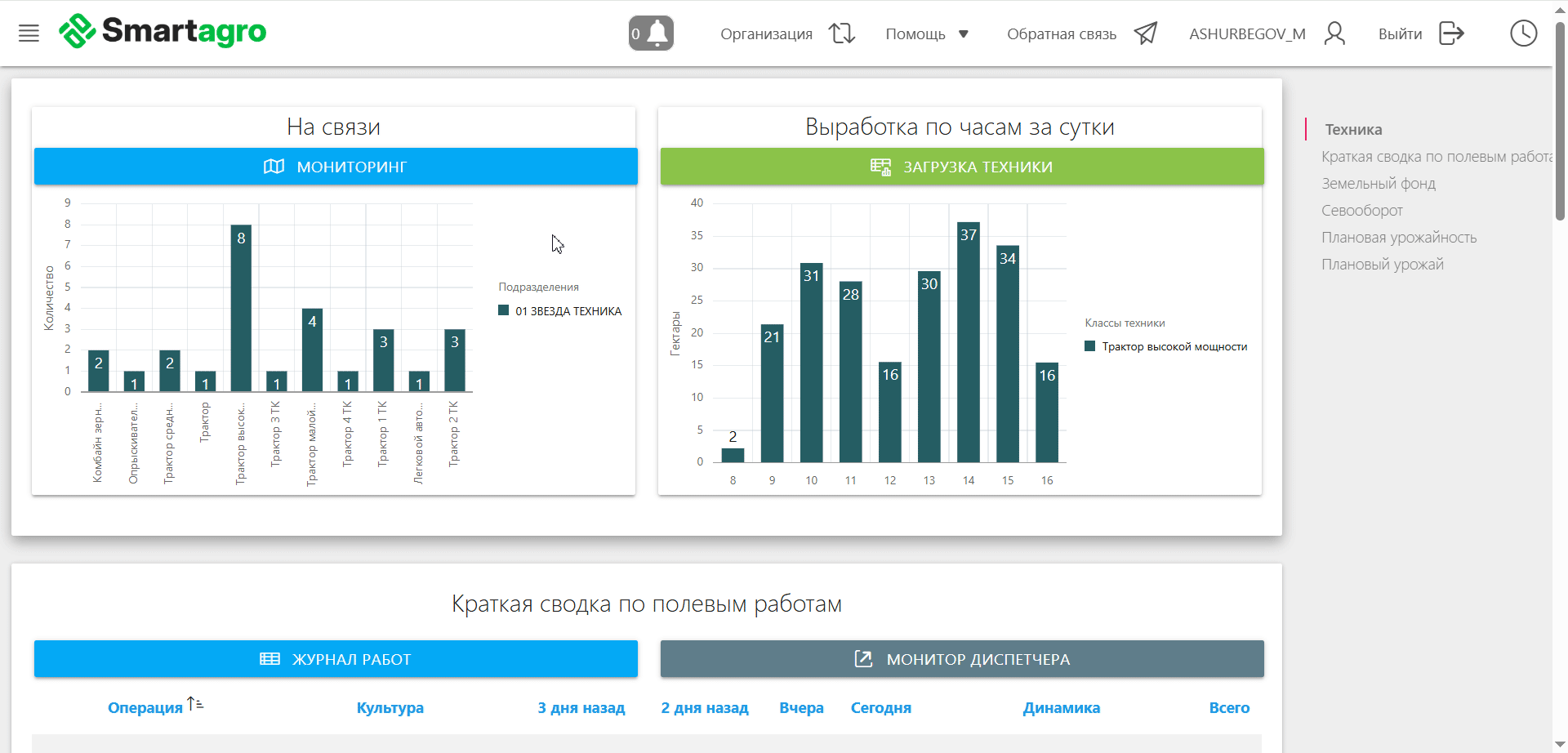
Task: Sort by the Культура column
Action: click(x=390, y=708)
